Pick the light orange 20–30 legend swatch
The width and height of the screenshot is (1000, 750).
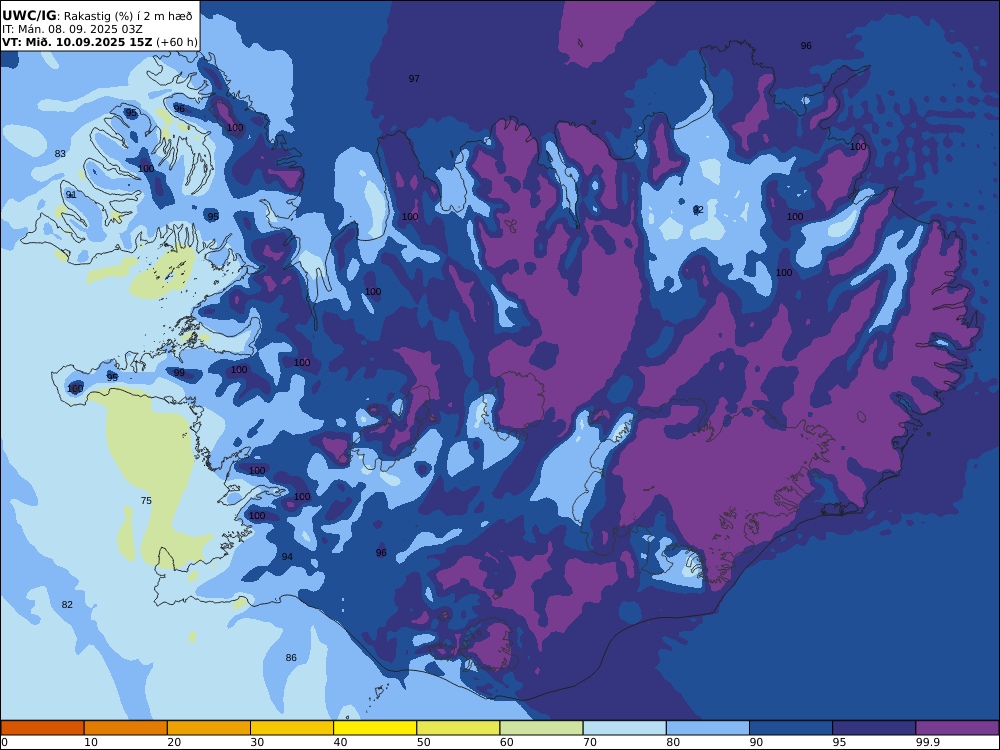(209, 728)
